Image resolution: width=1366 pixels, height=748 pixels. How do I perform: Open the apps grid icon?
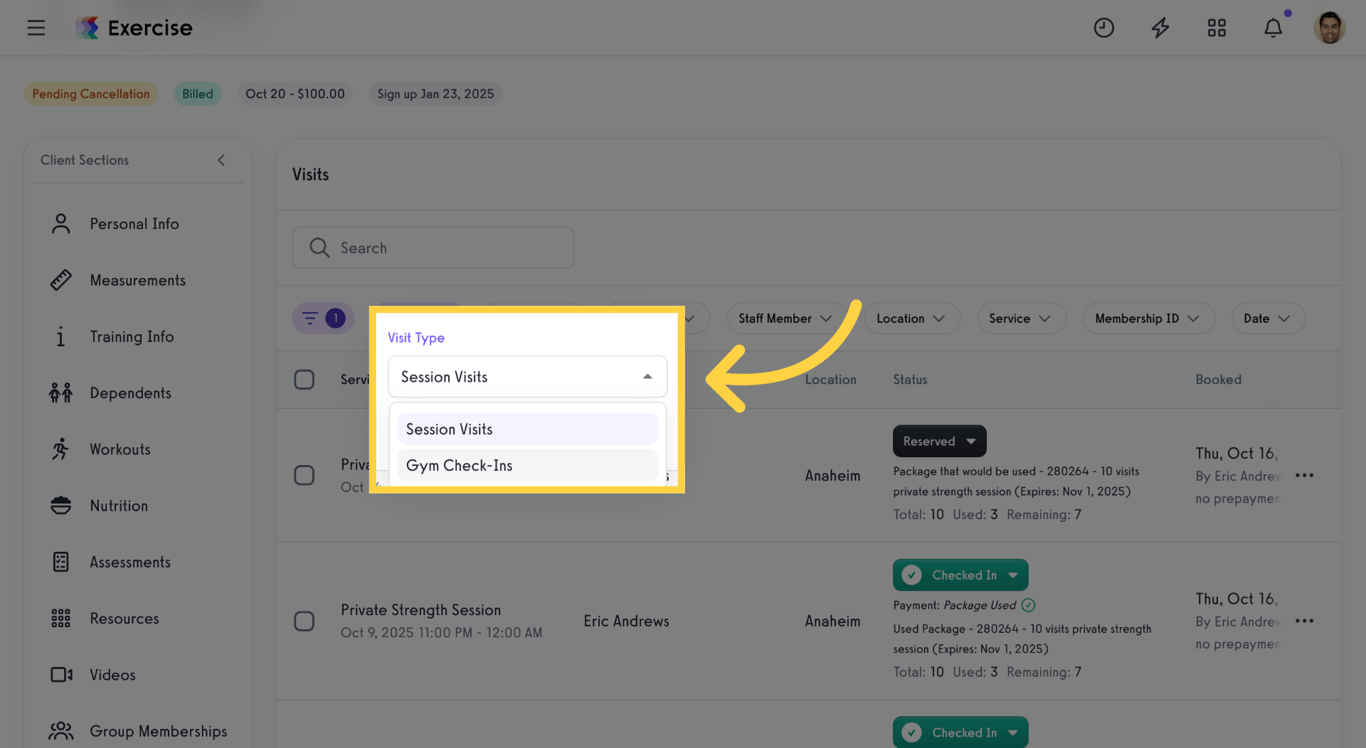click(x=1217, y=28)
